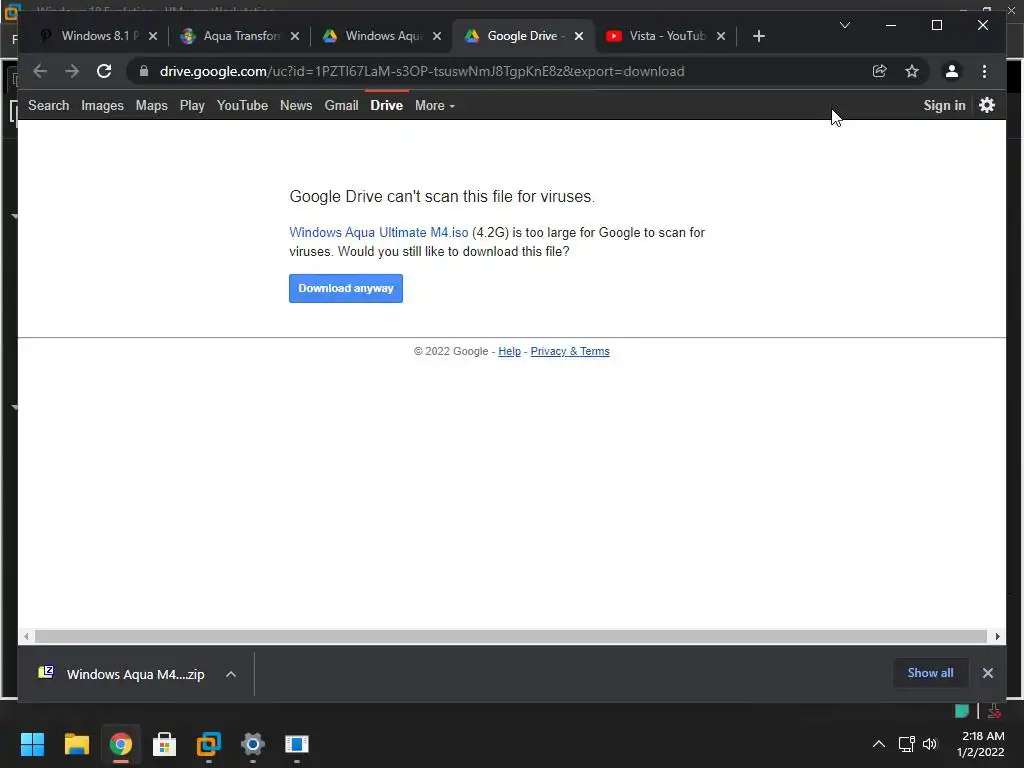1024x768 pixels.
Task: Open Maps in Google bar
Action: [152, 105]
